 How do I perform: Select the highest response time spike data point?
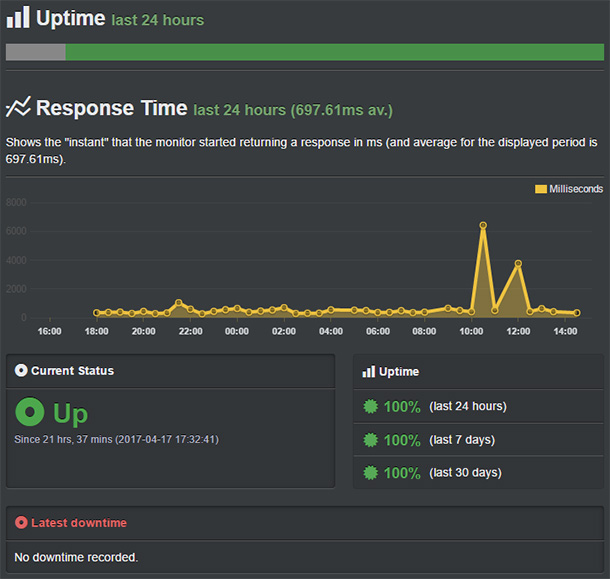pos(483,226)
